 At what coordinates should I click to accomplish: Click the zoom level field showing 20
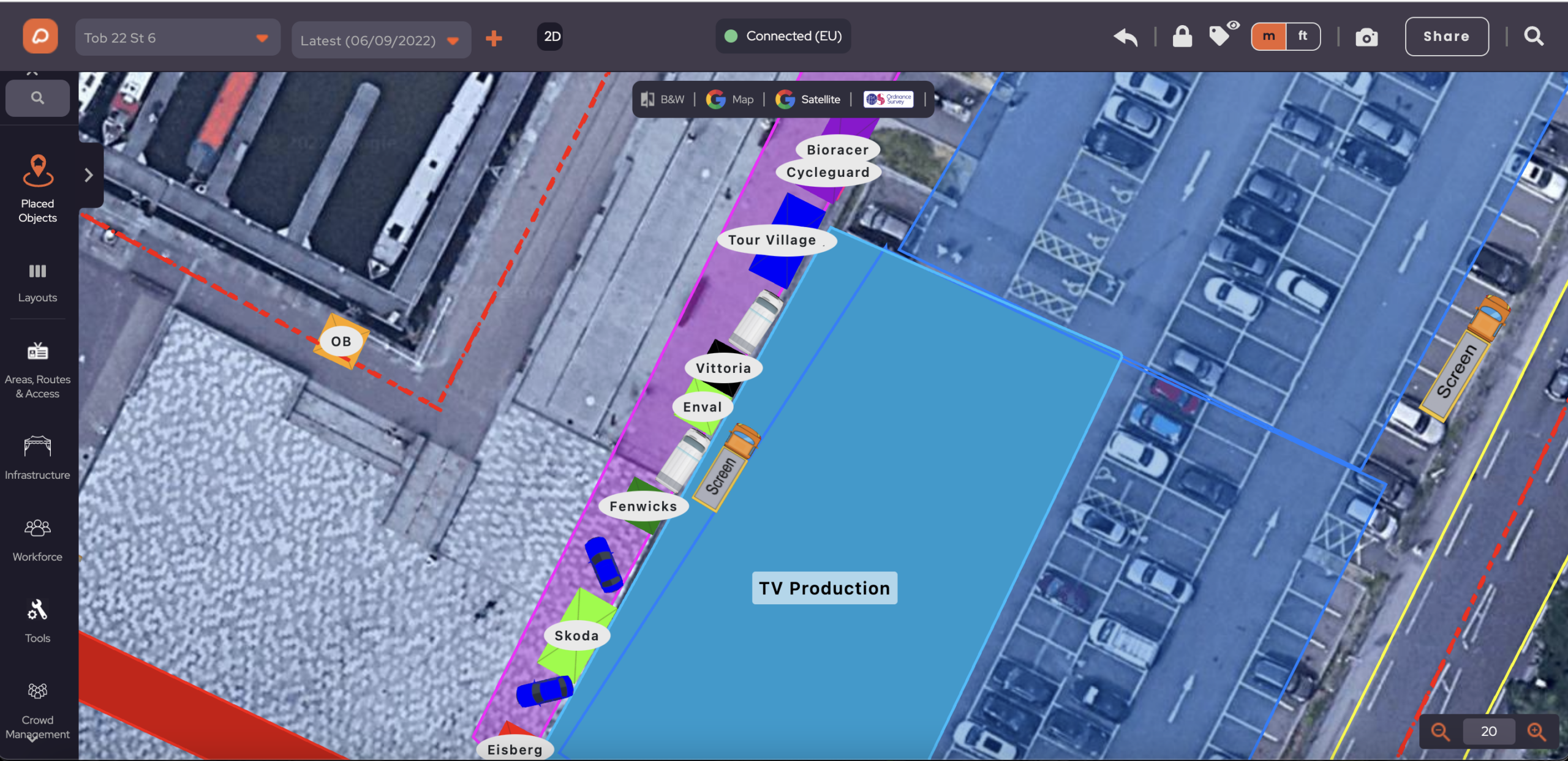[x=1488, y=731]
